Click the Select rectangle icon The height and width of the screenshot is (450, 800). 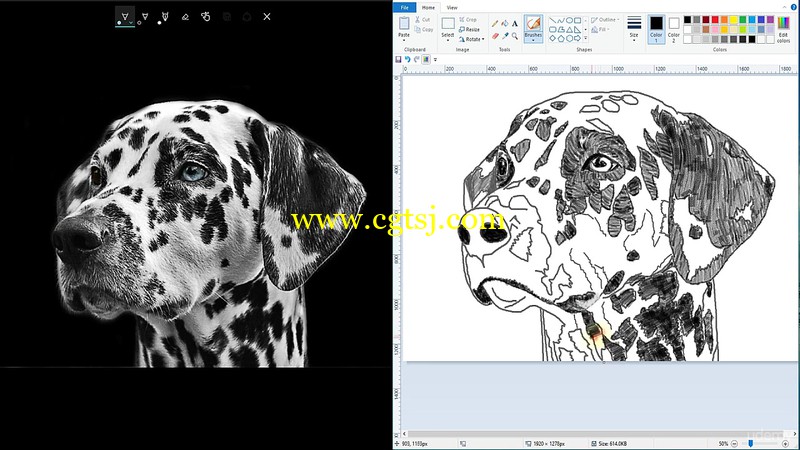(x=448, y=23)
